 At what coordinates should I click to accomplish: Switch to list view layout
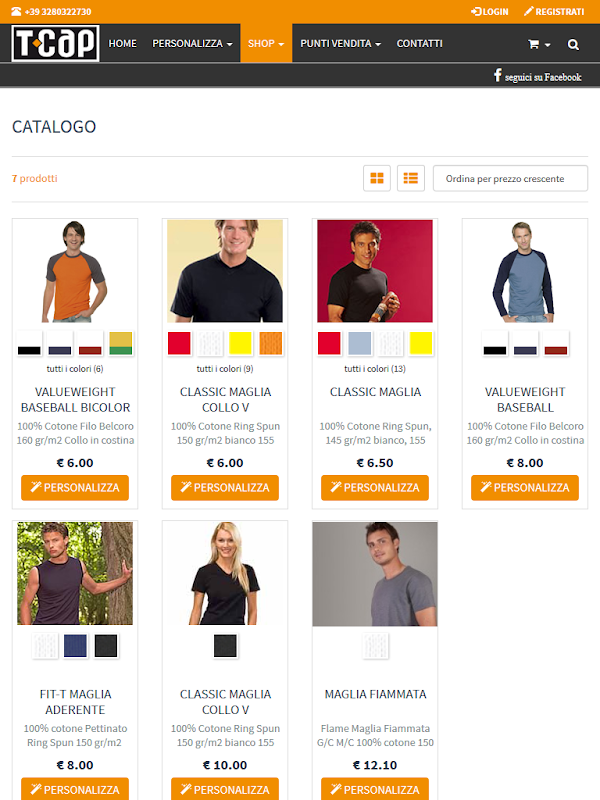pos(411,178)
